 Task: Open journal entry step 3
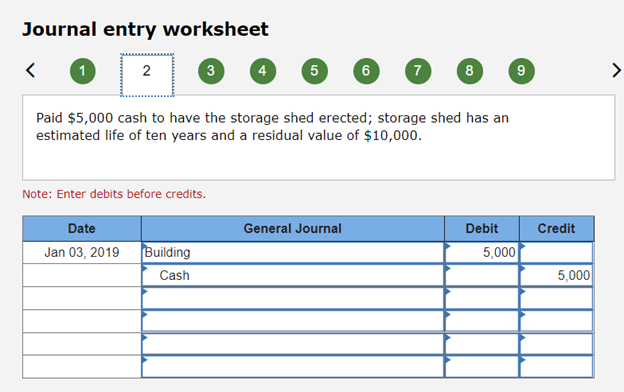coord(211,71)
